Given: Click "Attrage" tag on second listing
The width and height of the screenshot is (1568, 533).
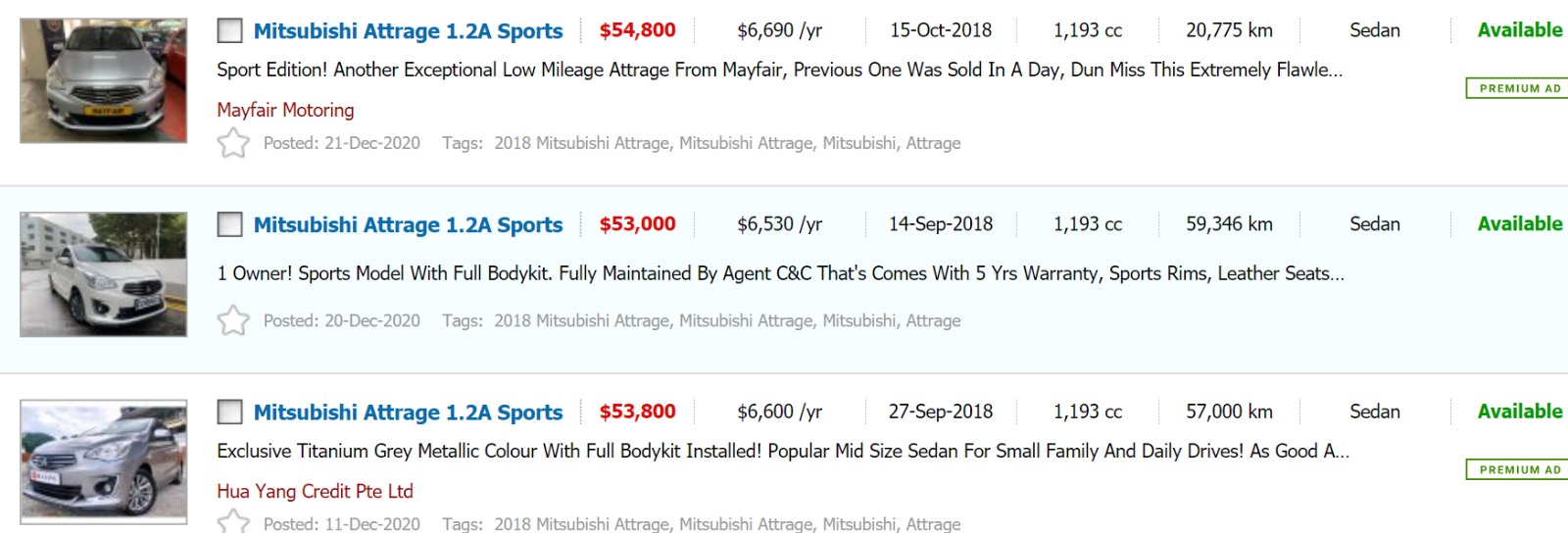Looking at the screenshot, I should point(933,320).
